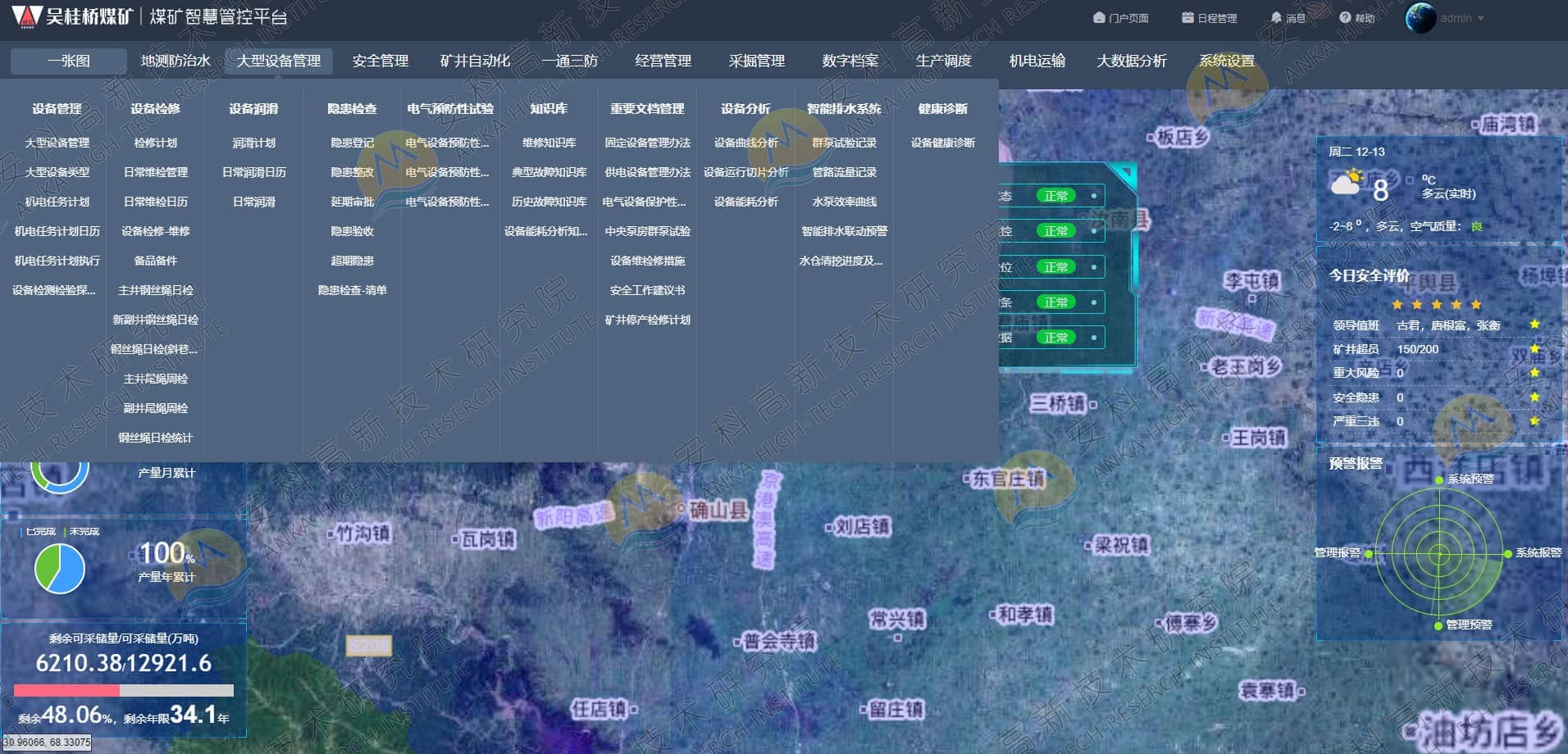Open 副井尾绳周检 entry

156,408
